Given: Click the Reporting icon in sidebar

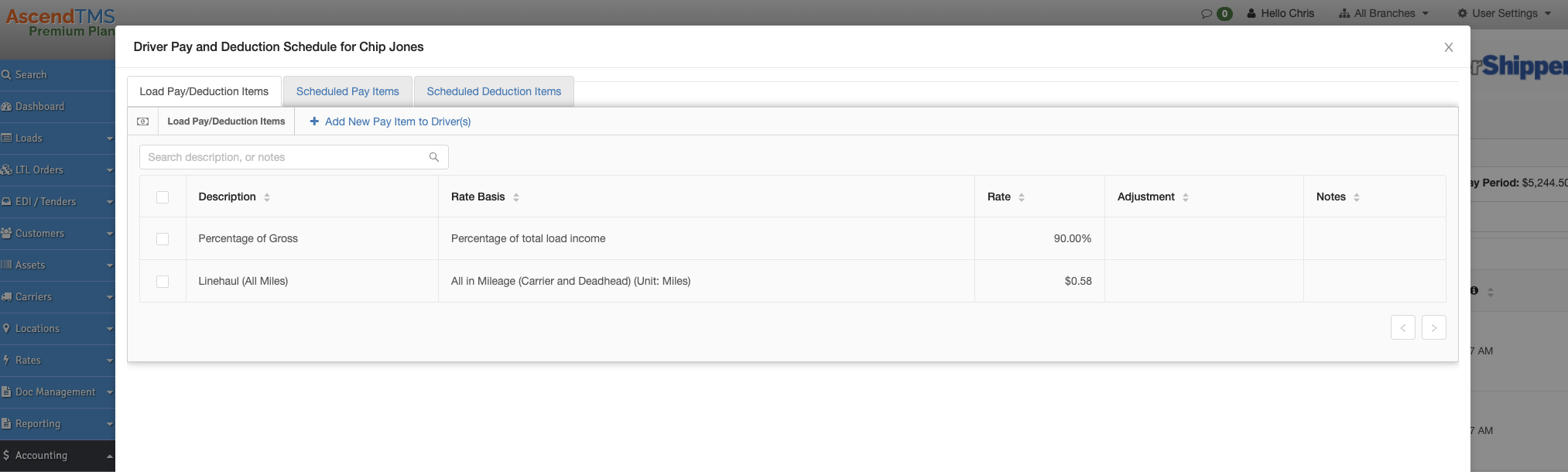Looking at the screenshot, I should click(x=6, y=424).
